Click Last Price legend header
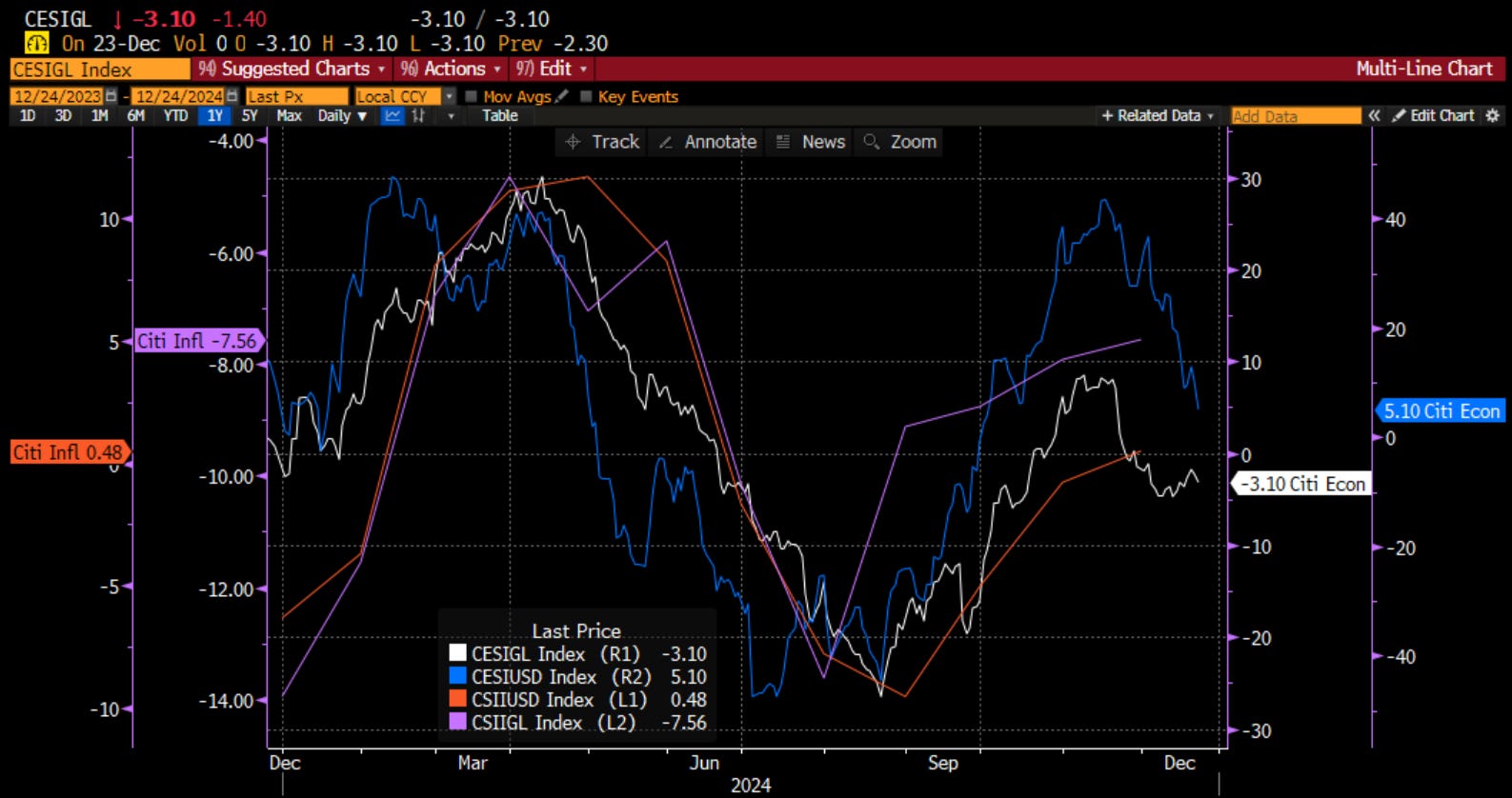Viewport: 1512px width, 798px height. [x=576, y=630]
